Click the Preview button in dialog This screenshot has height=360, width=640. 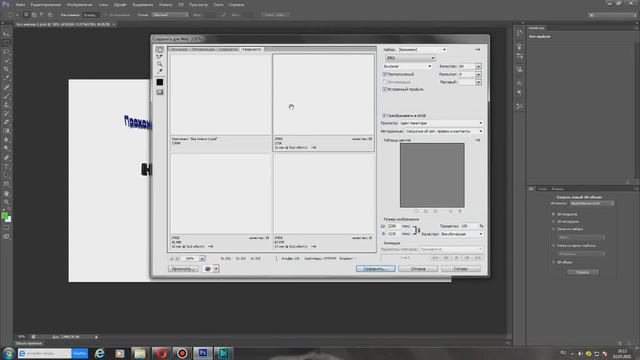[183, 269]
